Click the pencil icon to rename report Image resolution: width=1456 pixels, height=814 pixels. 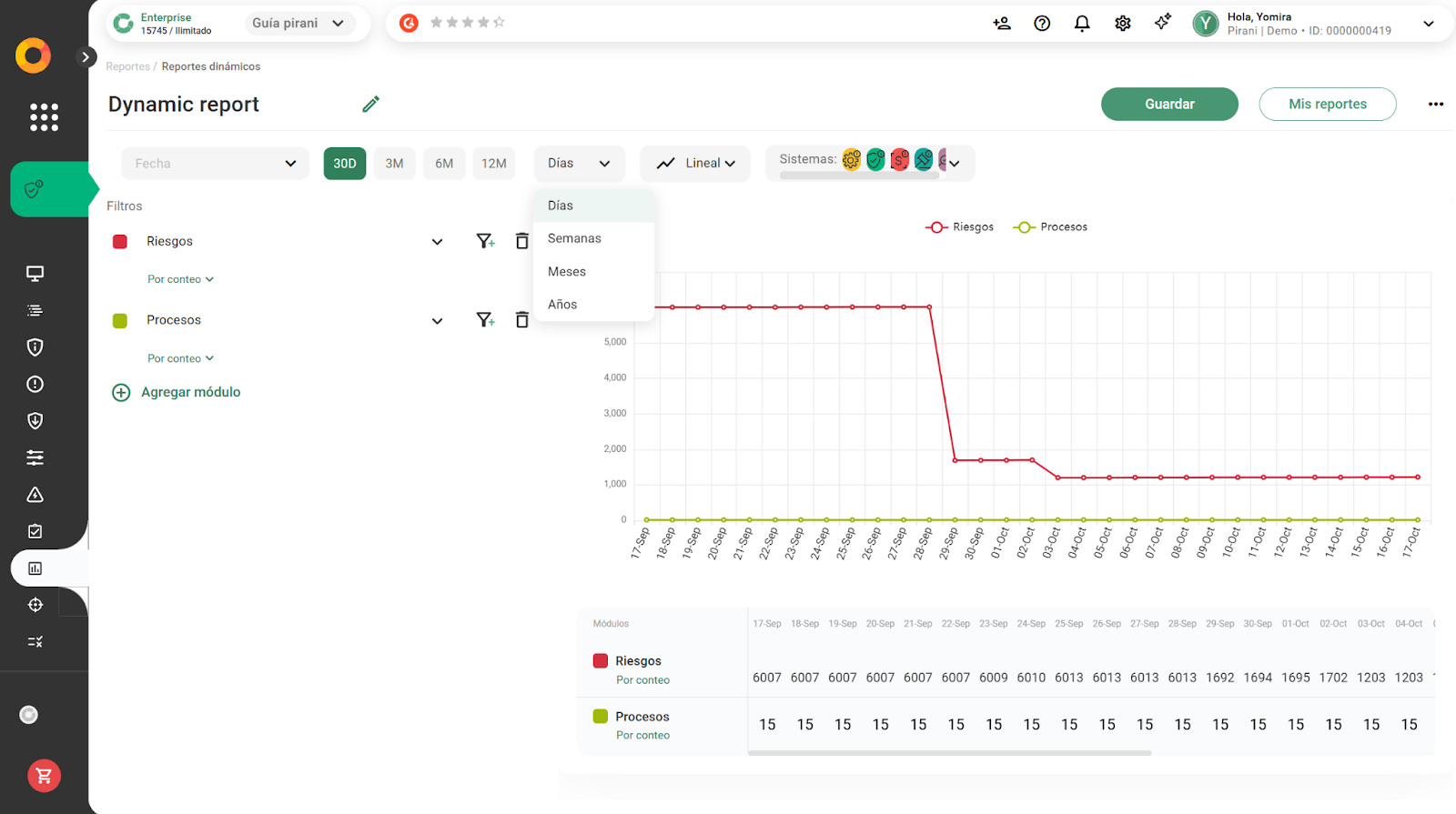pyautogui.click(x=370, y=105)
